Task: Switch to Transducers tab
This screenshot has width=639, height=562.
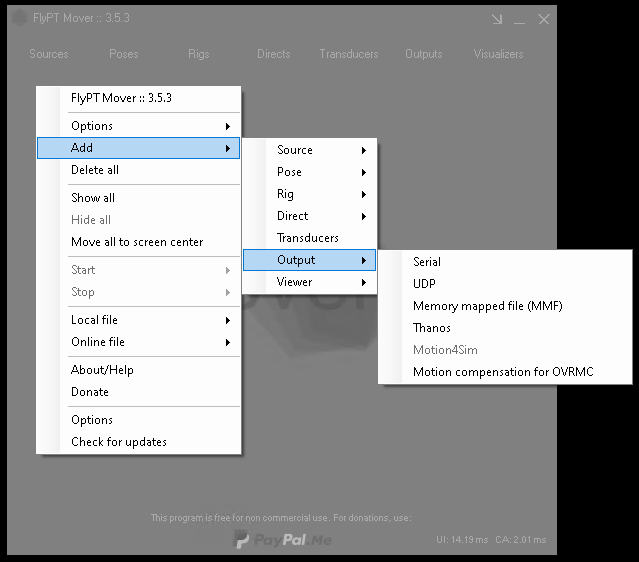Action: pyautogui.click(x=349, y=54)
